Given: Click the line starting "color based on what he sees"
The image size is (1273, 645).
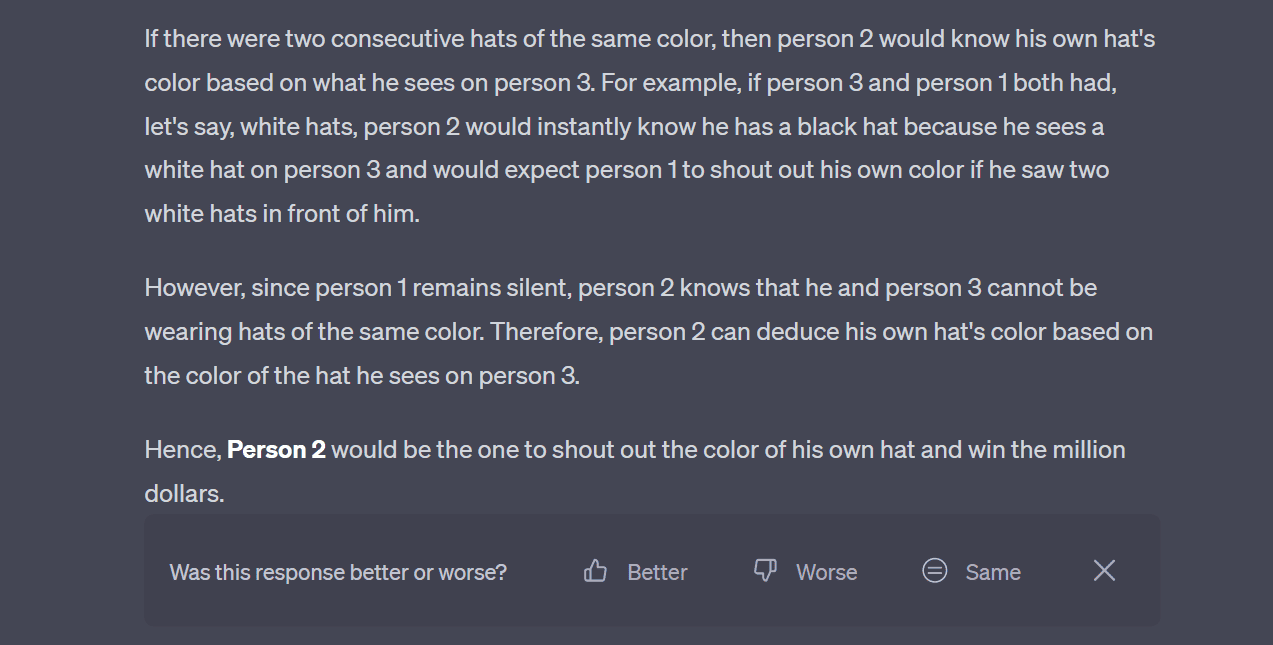Looking at the screenshot, I should 630,83.
